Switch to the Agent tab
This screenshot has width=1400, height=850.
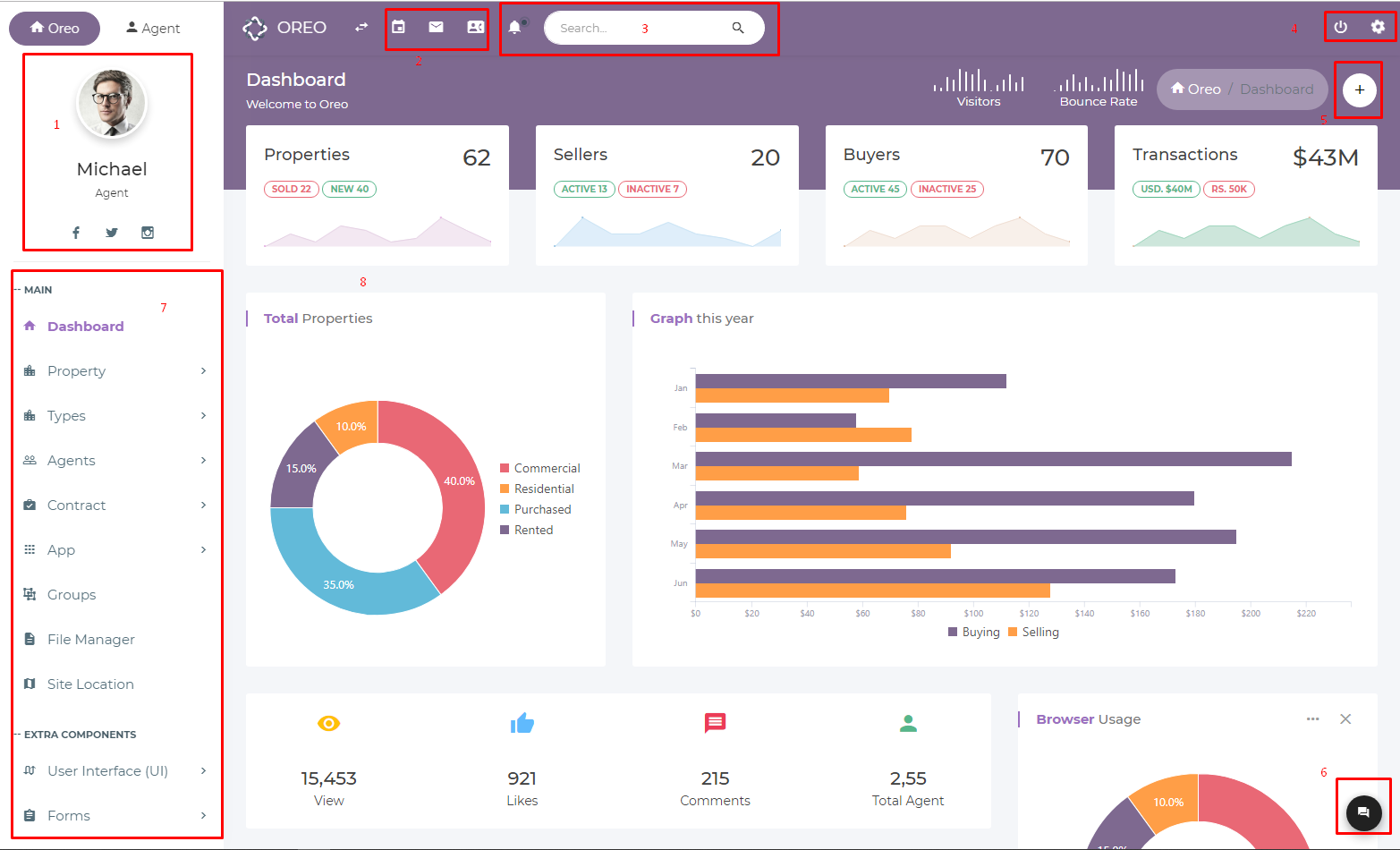click(153, 28)
